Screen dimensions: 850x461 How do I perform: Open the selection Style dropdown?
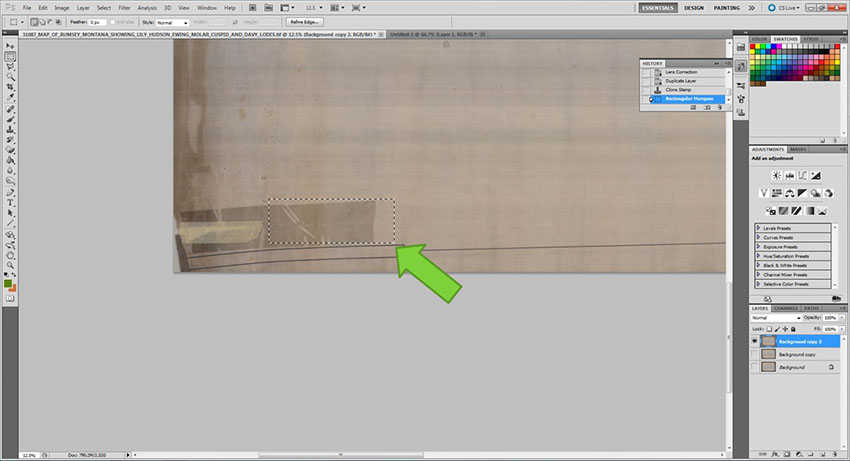pyautogui.click(x=170, y=21)
